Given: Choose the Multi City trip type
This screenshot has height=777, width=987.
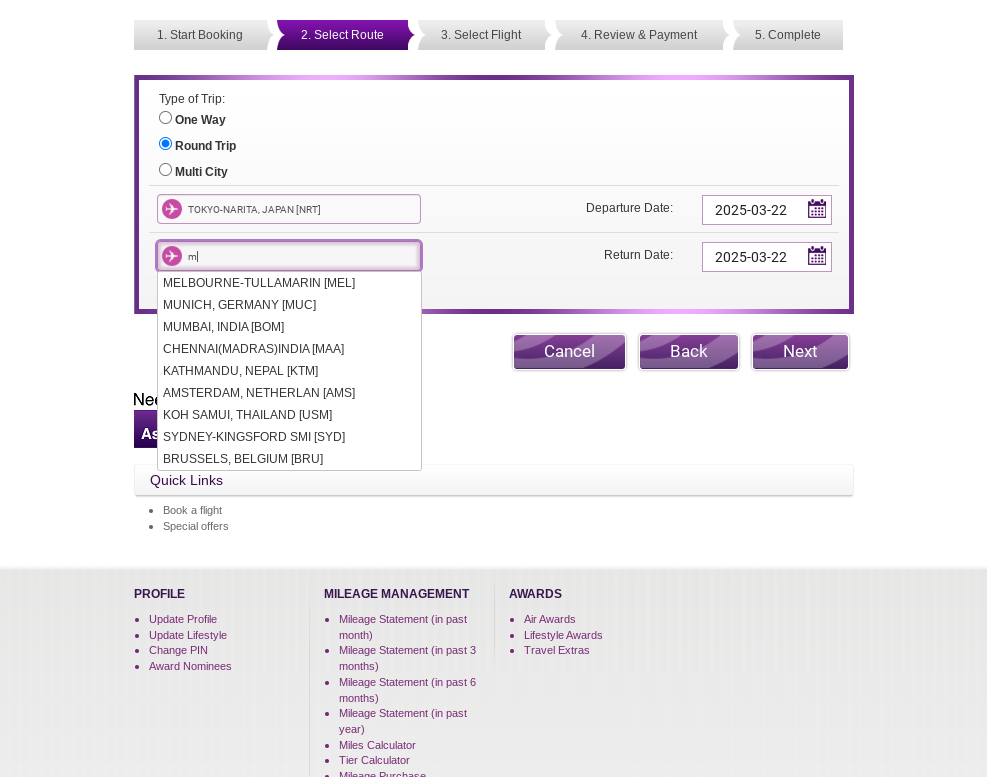Looking at the screenshot, I should [165, 169].
